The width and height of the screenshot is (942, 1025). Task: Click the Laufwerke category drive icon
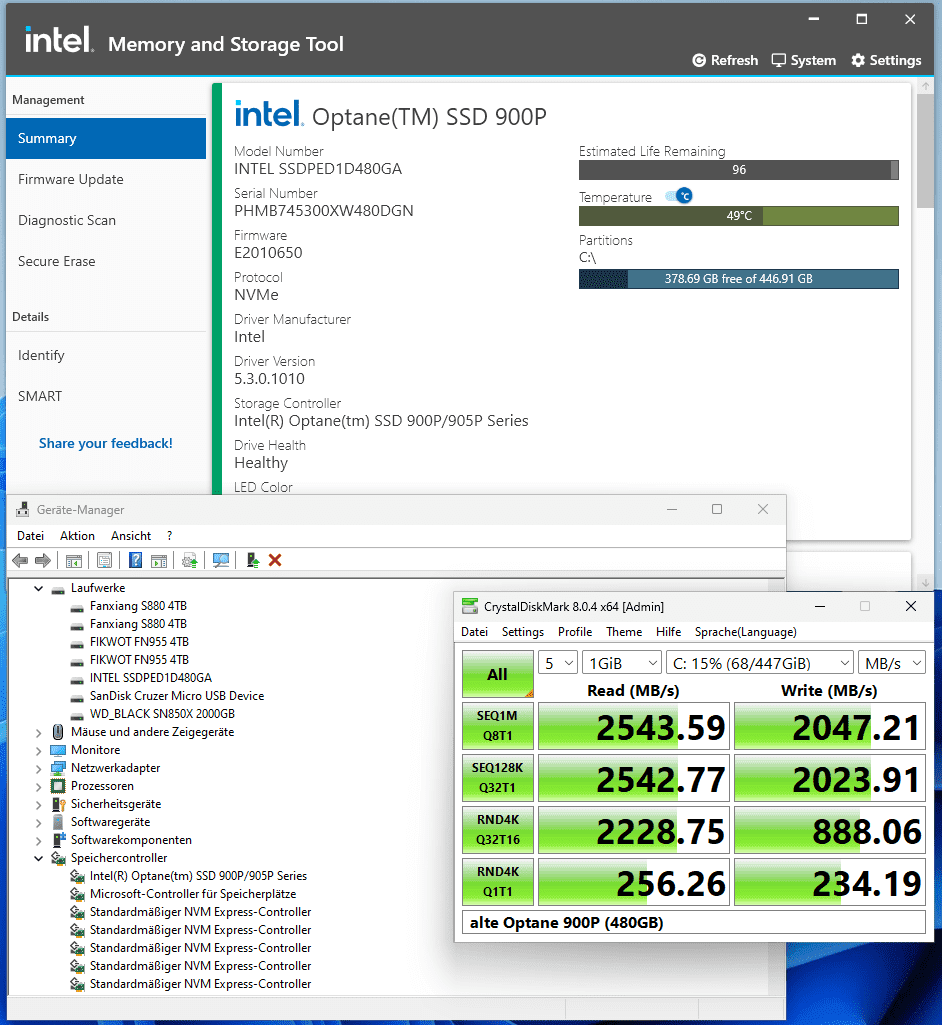pyautogui.click(x=58, y=588)
